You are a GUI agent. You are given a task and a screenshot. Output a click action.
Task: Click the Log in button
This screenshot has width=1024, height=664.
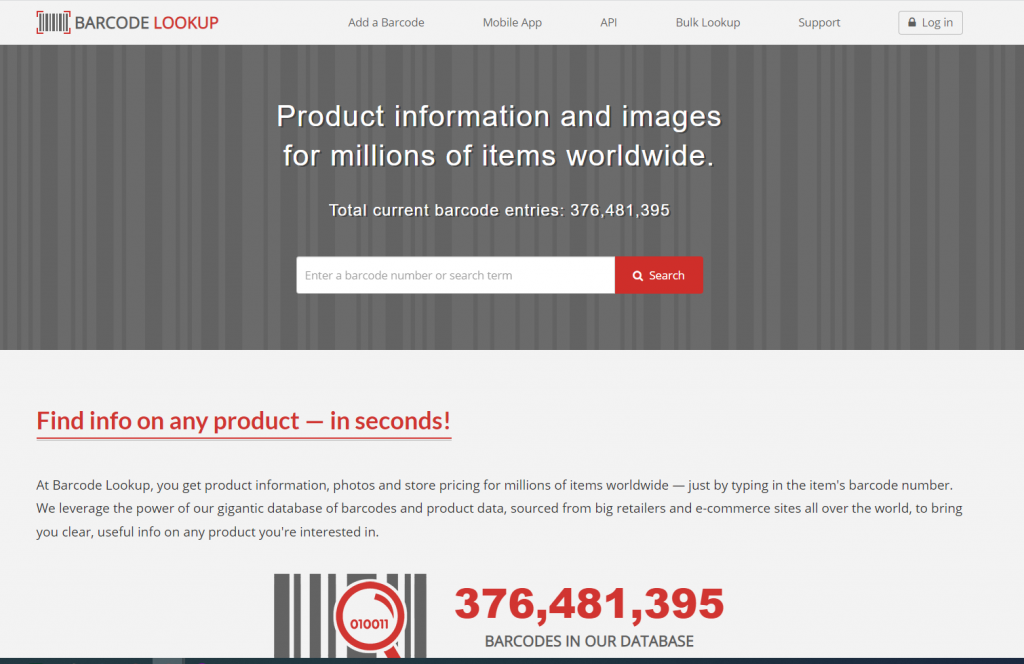pyautogui.click(x=930, y=22)
